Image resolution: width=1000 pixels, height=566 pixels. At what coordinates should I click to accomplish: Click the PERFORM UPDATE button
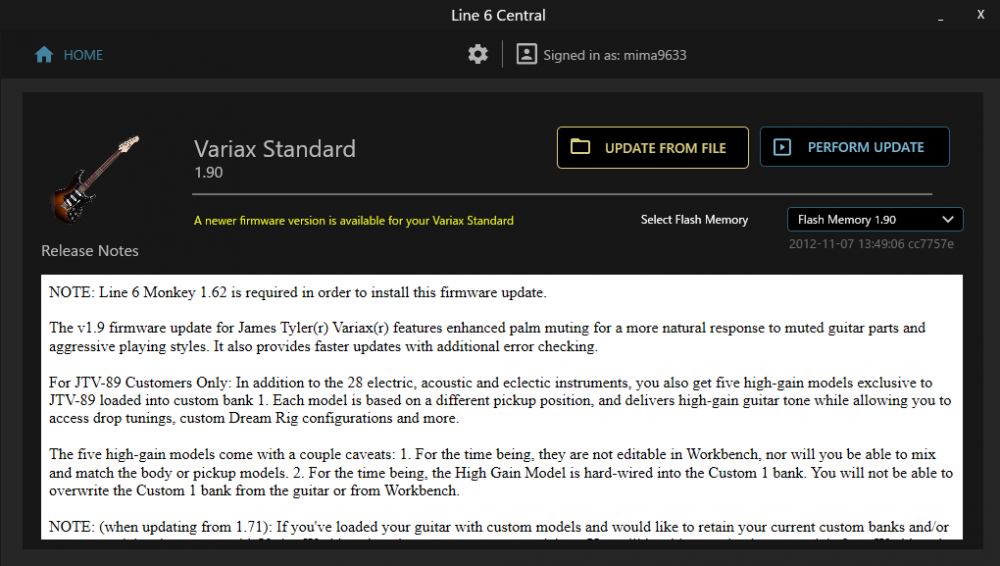(x=855, y=147)
